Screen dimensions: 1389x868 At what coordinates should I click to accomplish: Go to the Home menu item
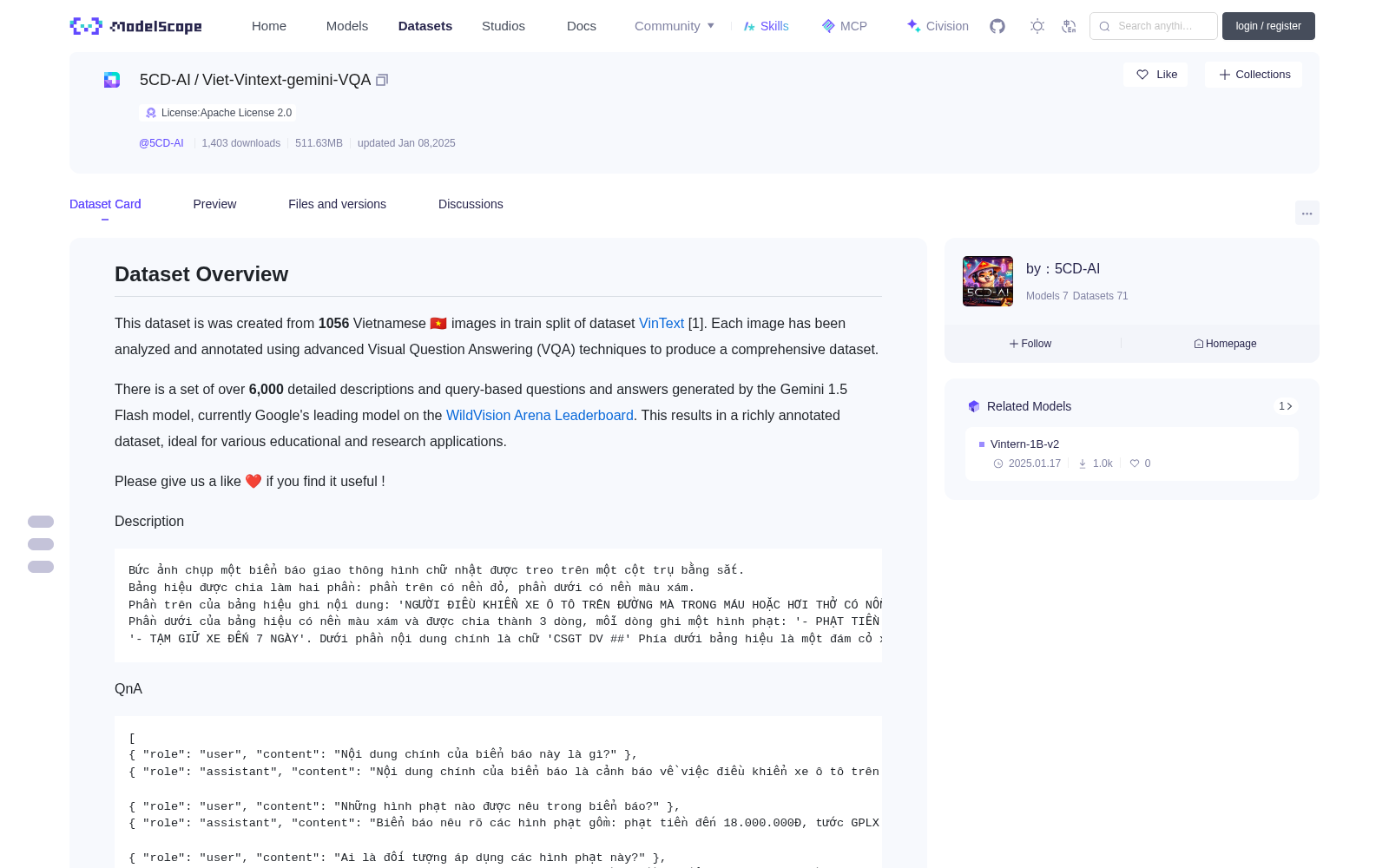[x=269, y=26]
